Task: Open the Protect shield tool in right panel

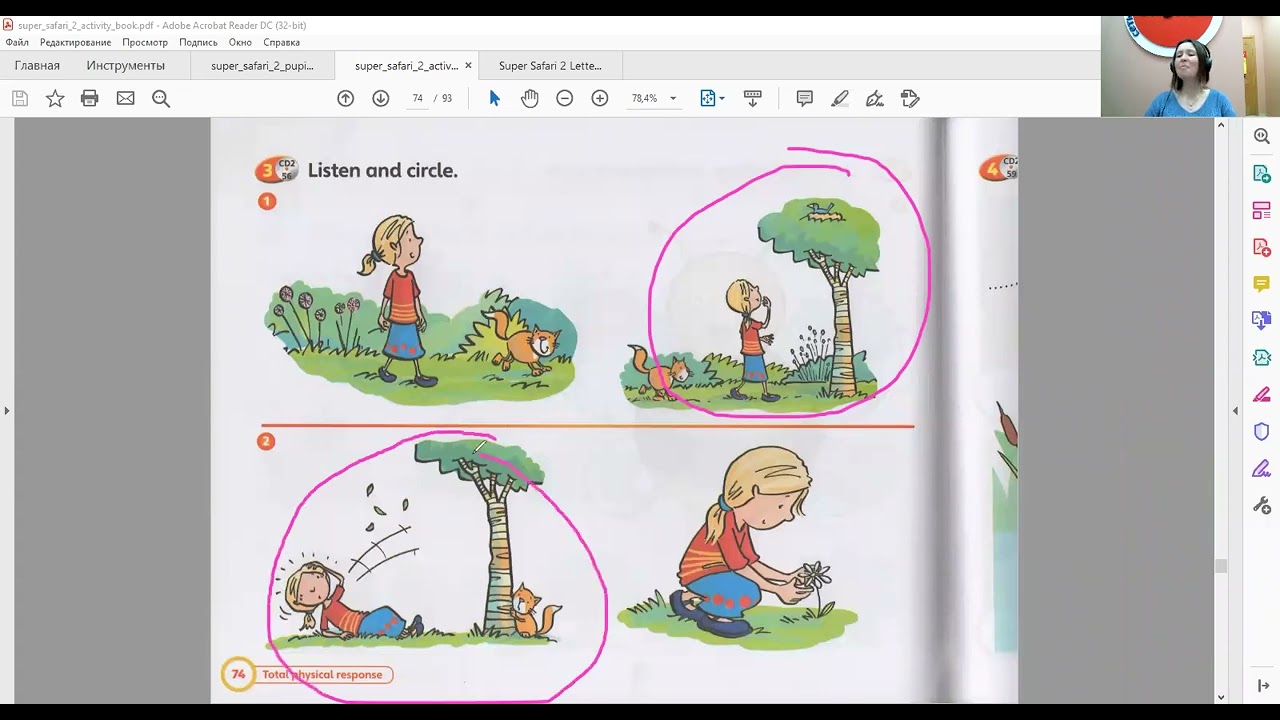Action: [x=1262, y=432]
